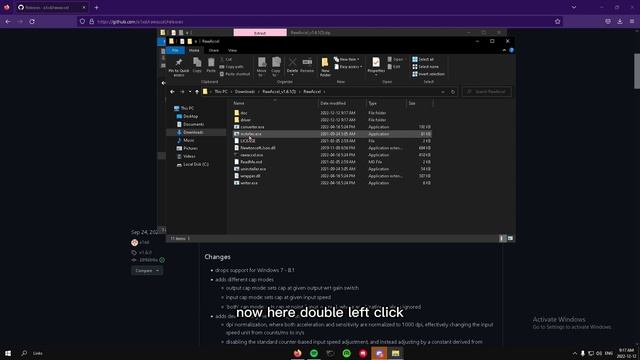640x360 pixels.
Task: Click the Firefox icon in the taskbar
Action: pos(298,353)
